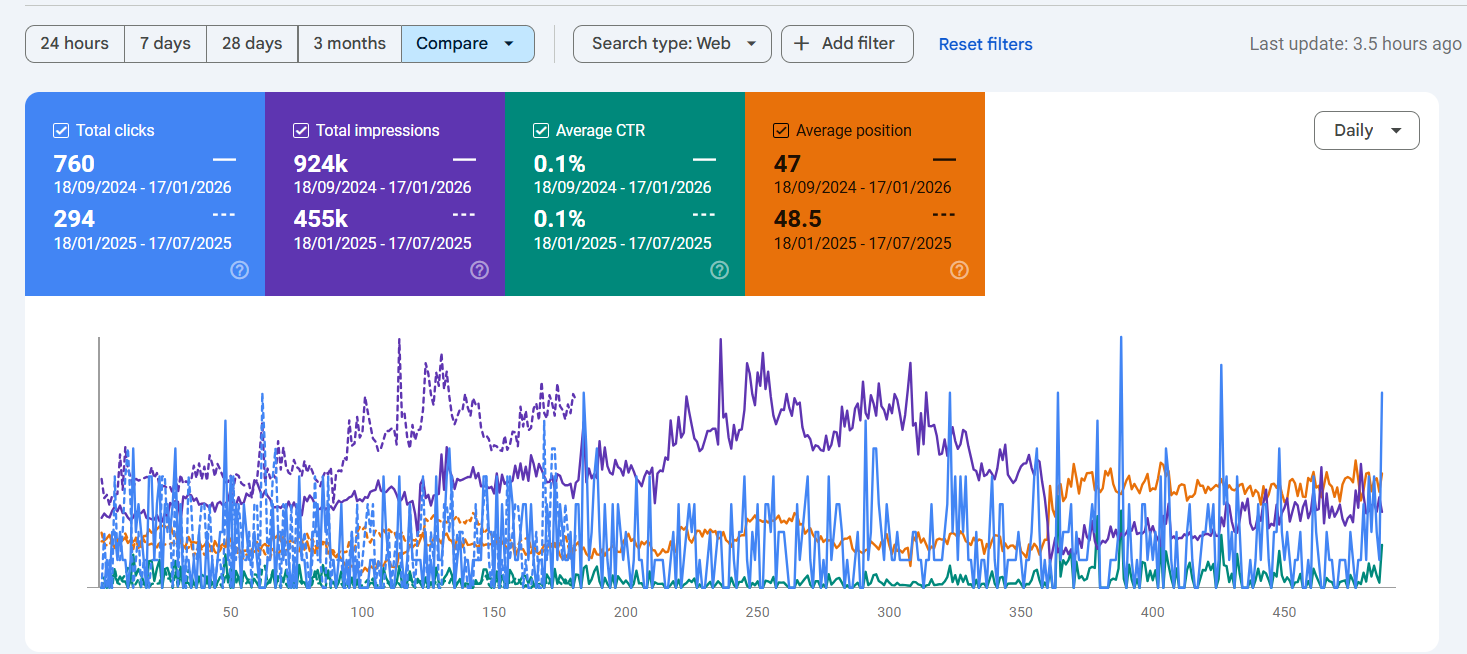
Task: Click the Add filter button
Action: click(847, 43)
